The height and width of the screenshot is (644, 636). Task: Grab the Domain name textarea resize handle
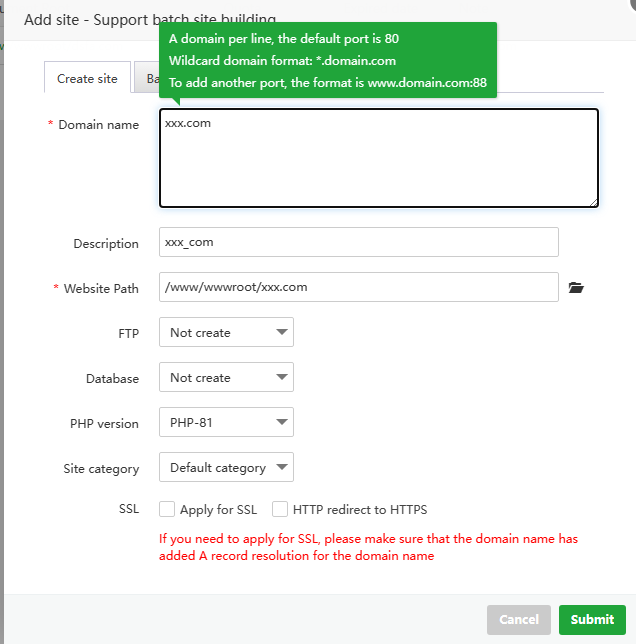[593, 202]
